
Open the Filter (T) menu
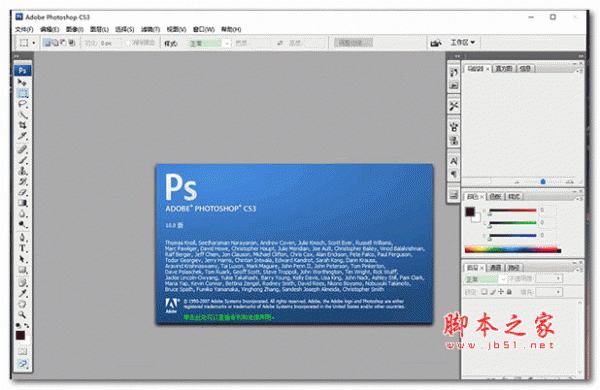point(150,29)
